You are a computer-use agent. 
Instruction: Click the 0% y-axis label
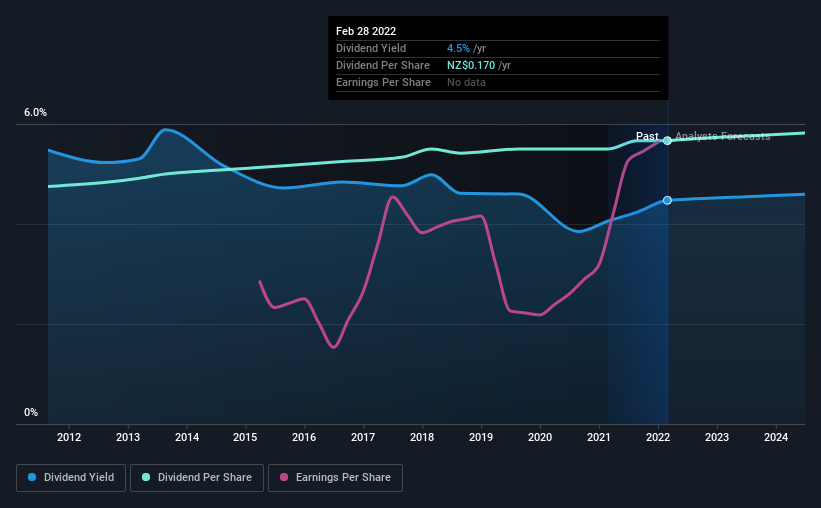click(31, 413)
